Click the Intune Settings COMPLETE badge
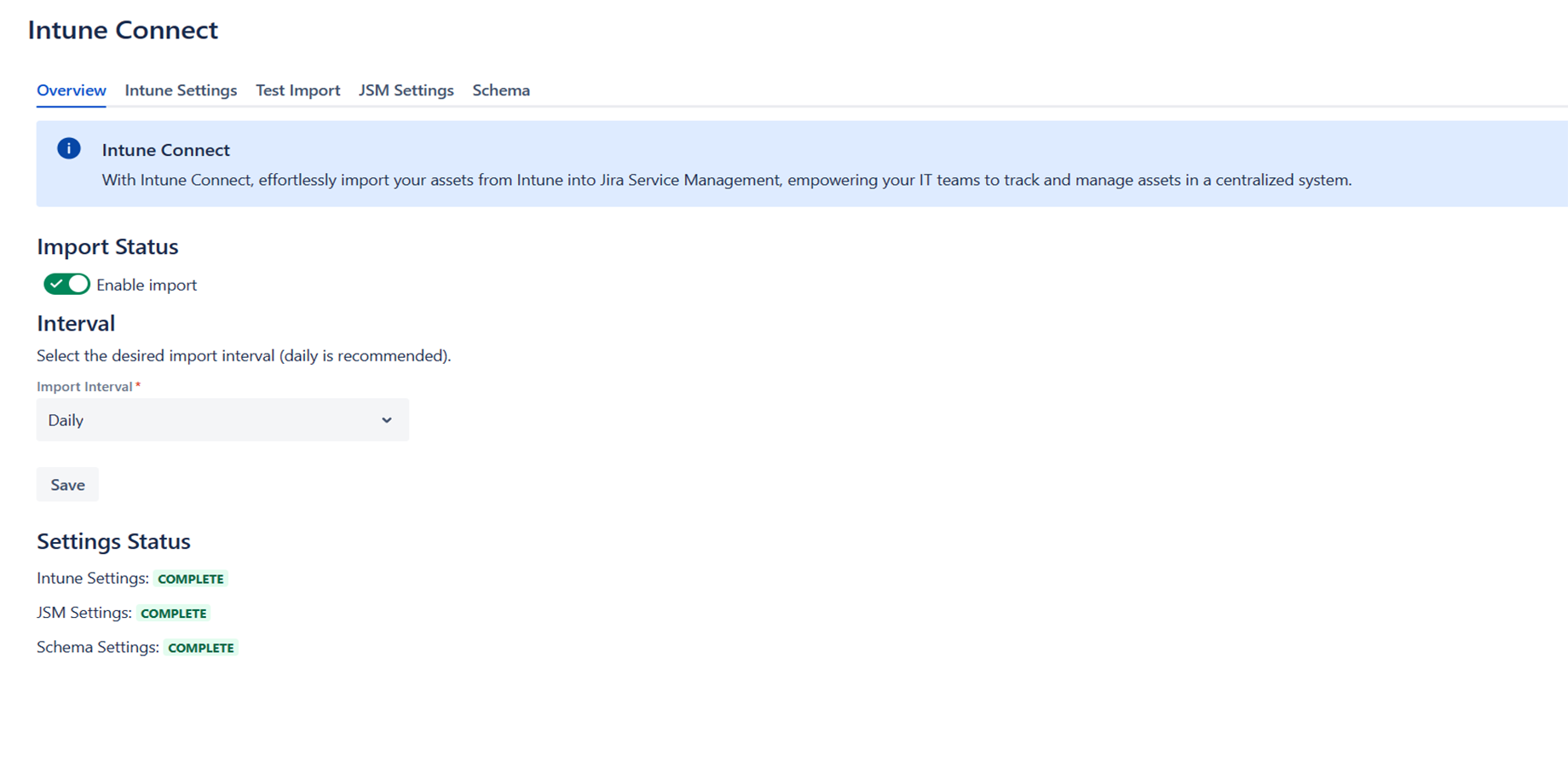This screenshot has width=1568, height=767. coord(191,579)
